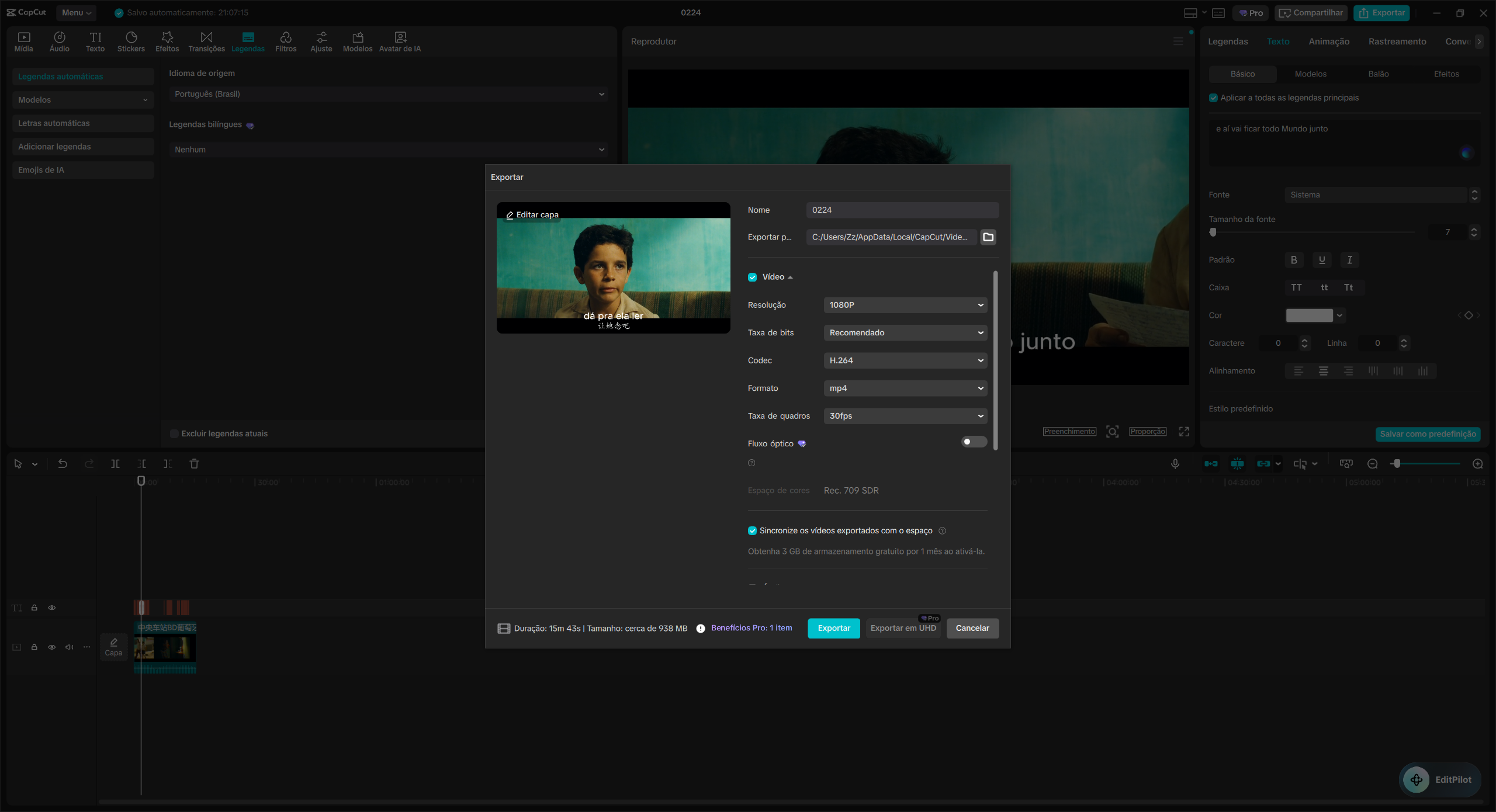Select the Mídia panel icon
Viewport: 1496px width, 812px height.
[x=23, y=41]
